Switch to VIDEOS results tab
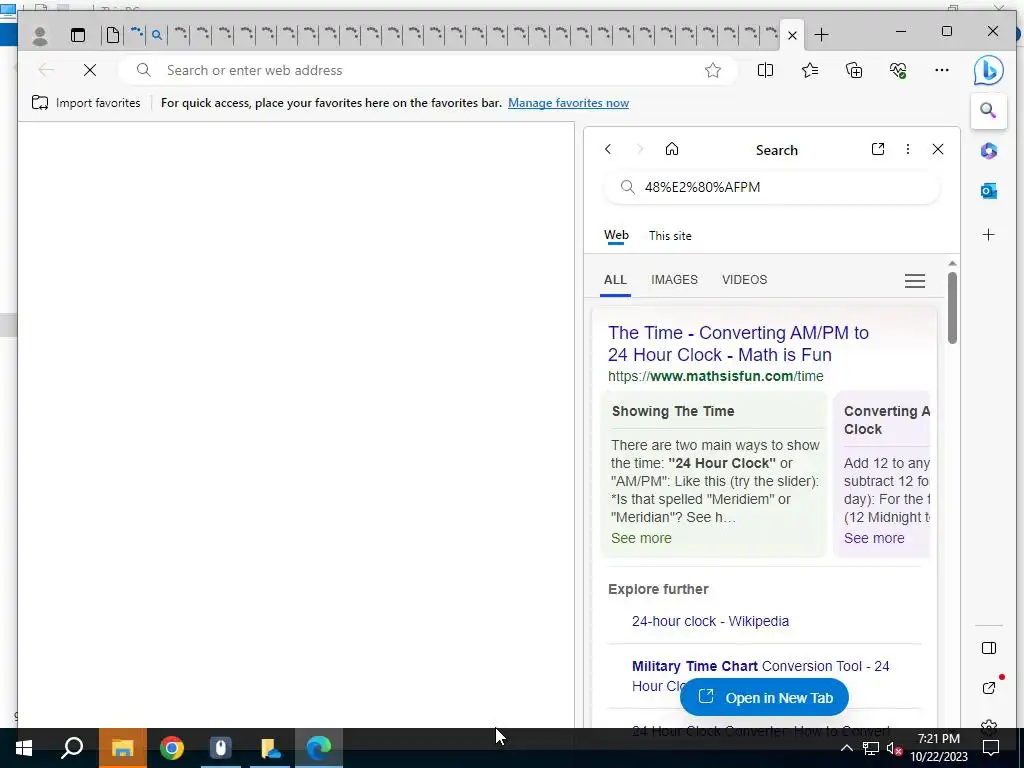 pos(744,280)
